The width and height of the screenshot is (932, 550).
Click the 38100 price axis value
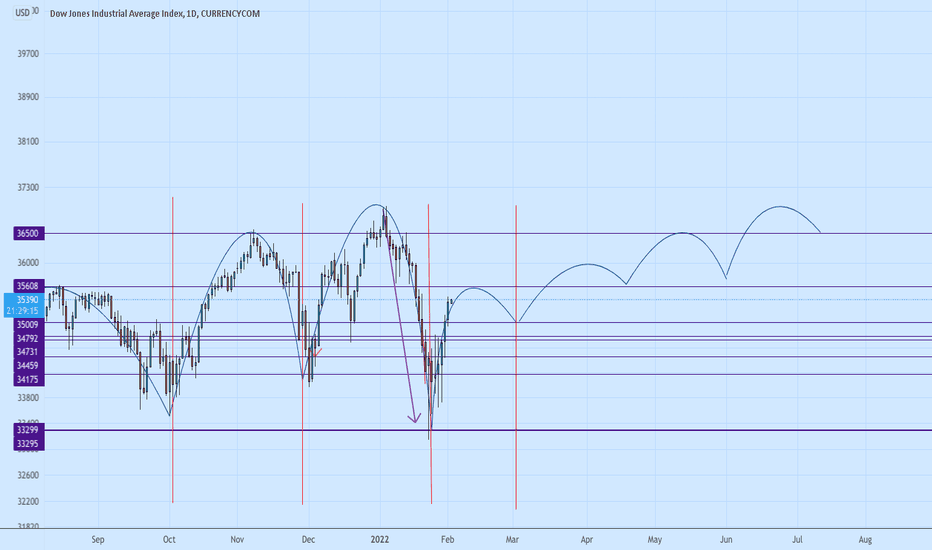click(x=28, y=142)
